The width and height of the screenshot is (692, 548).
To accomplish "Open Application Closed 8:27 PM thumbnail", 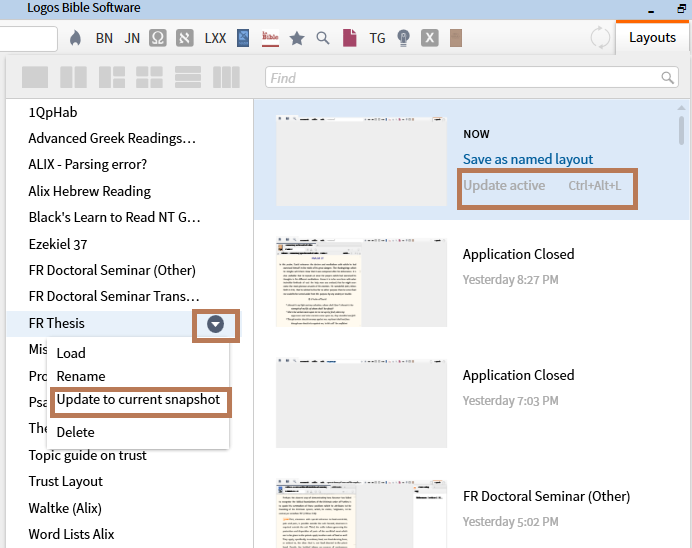I will pos(361,282).
